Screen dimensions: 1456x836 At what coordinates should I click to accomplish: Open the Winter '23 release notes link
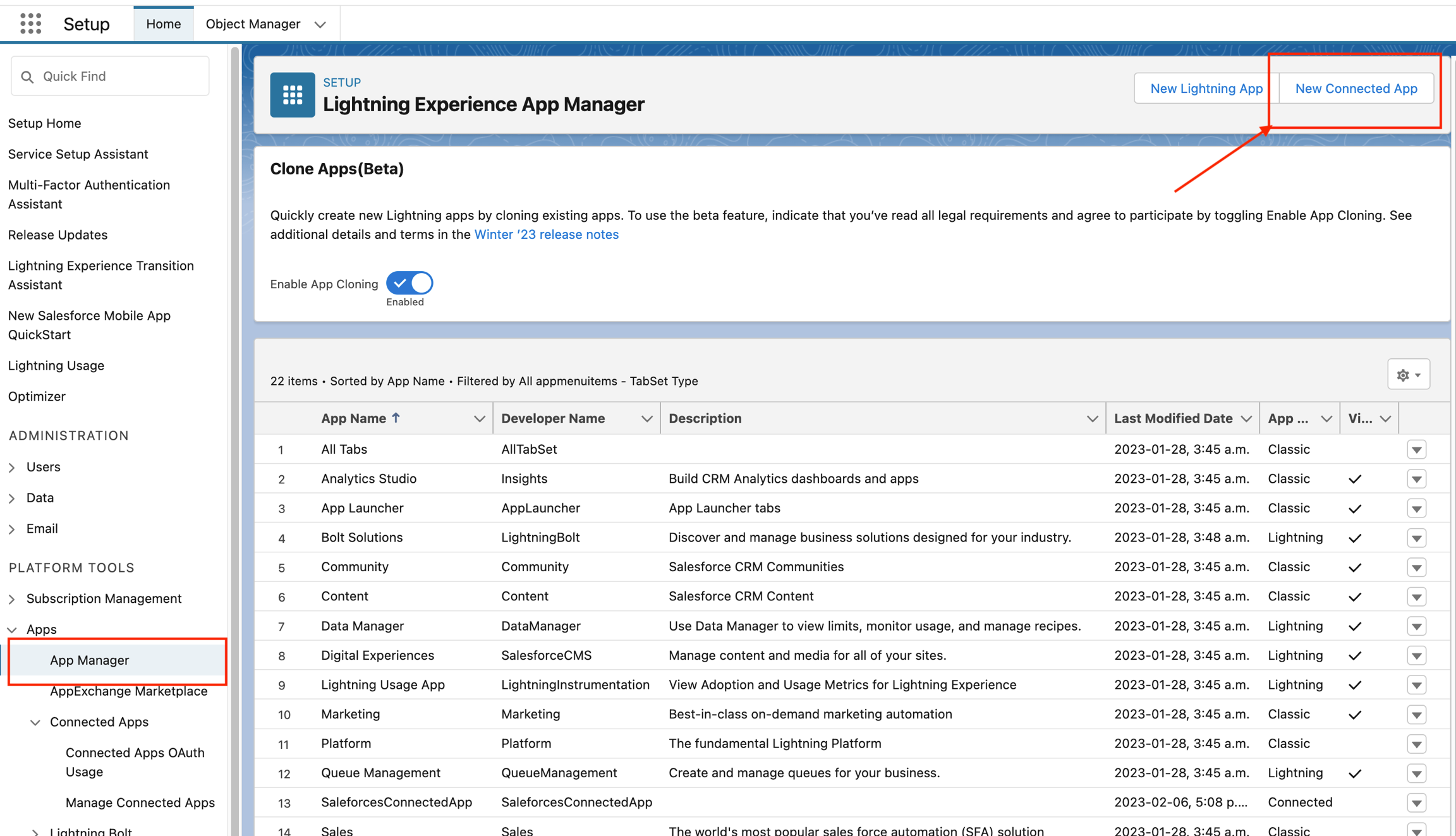pyautogui.click(x=546, y=234)
